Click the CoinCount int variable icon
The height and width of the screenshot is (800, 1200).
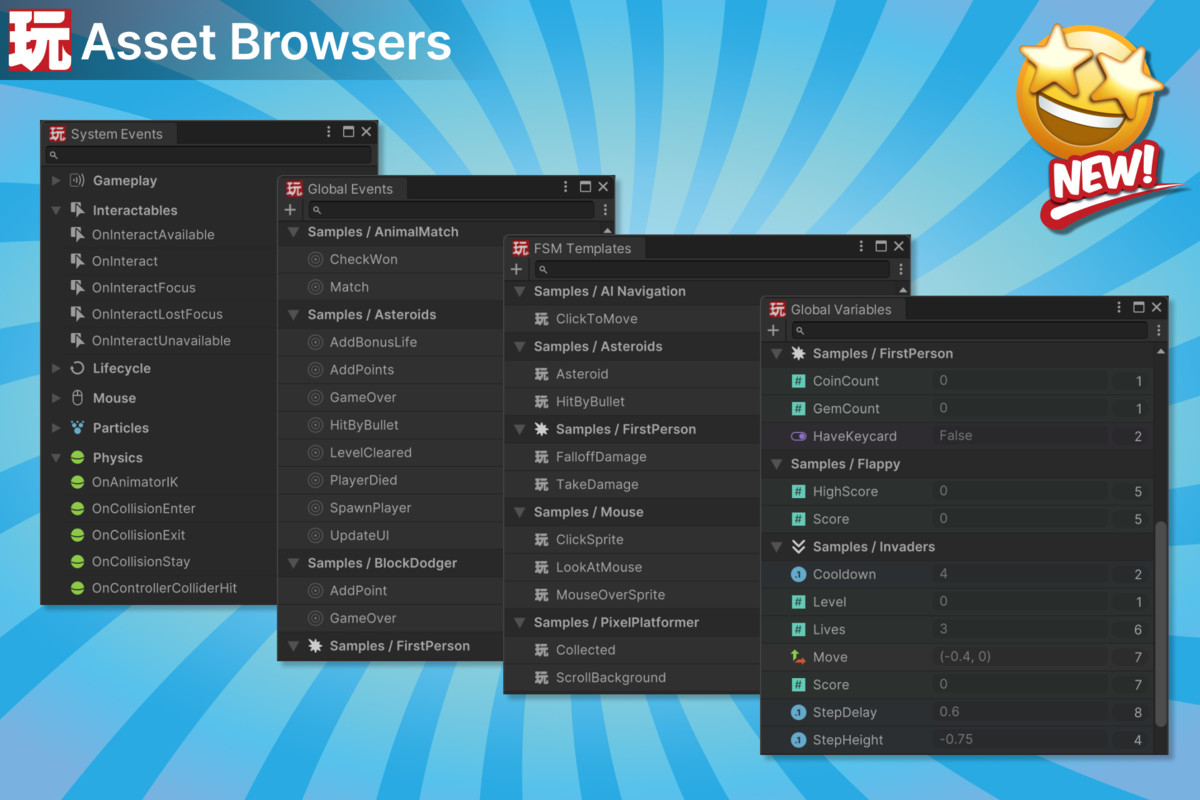[798, 381]
